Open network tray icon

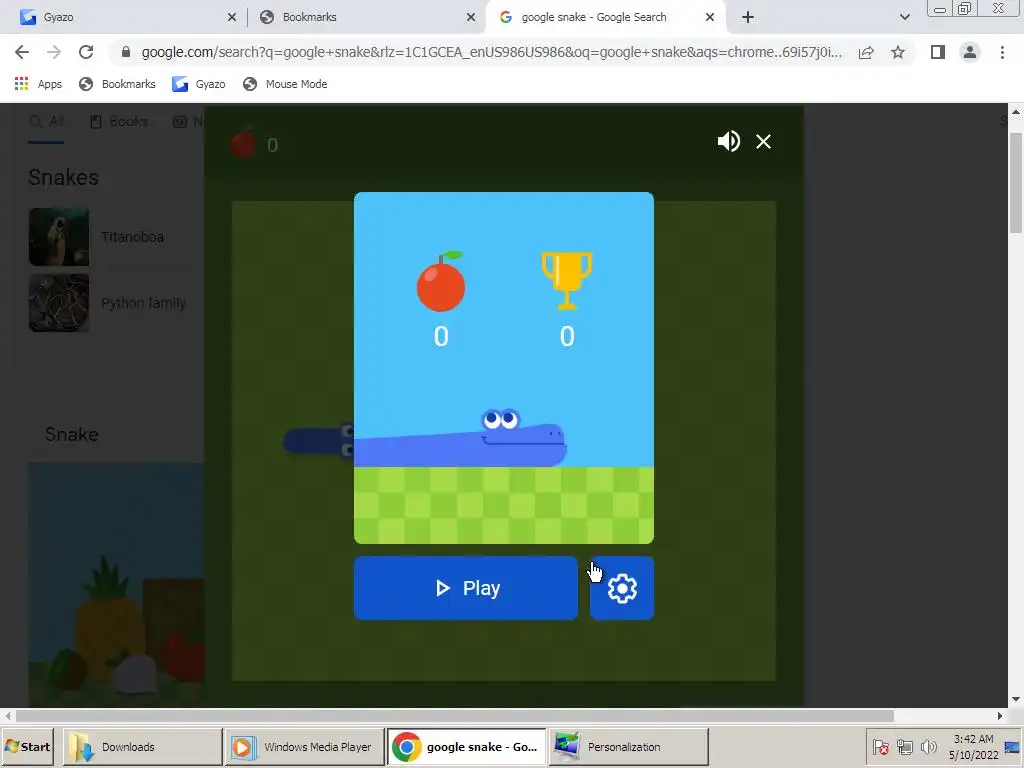904,746
